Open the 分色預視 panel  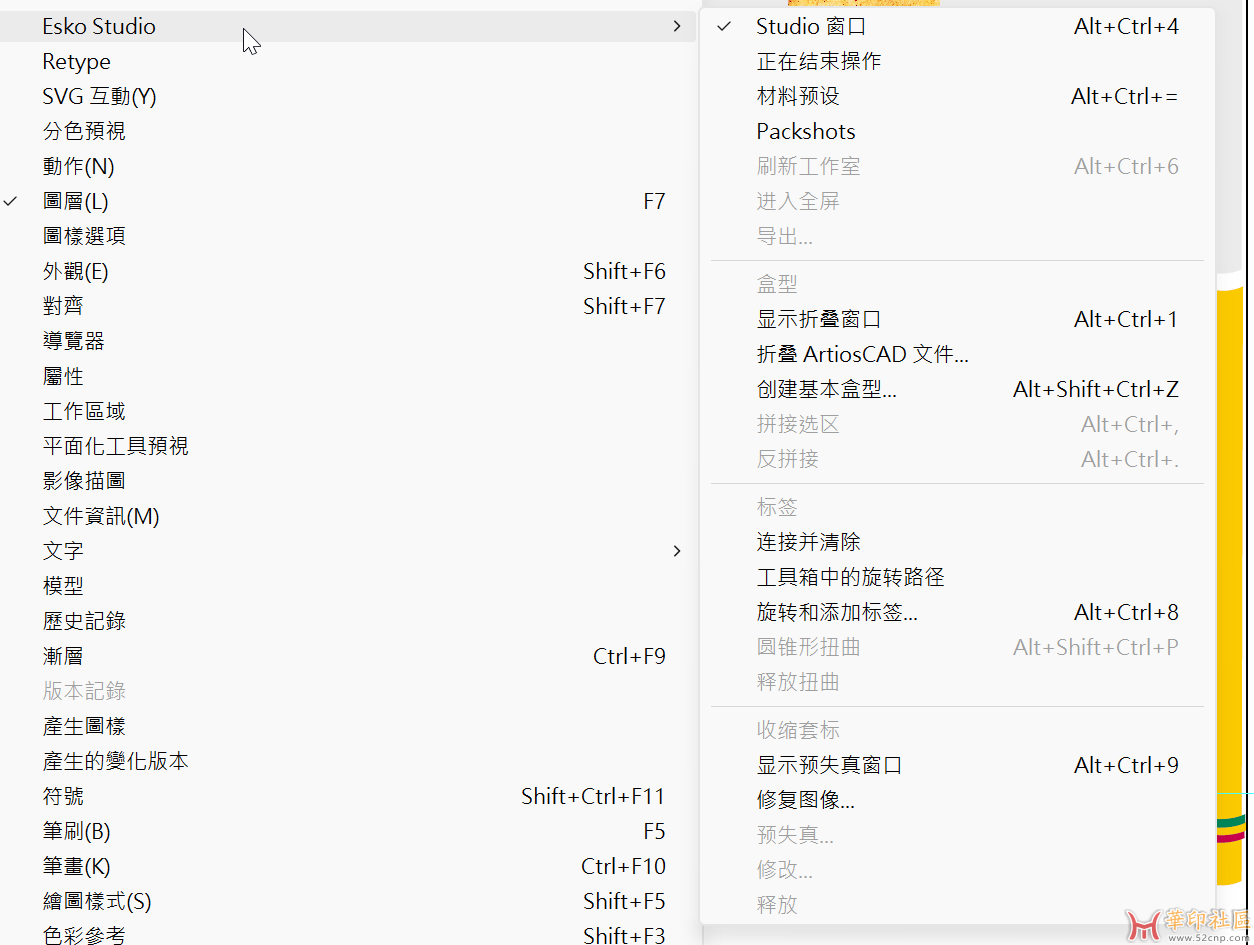pyautogui.click(x=84, y=132)
